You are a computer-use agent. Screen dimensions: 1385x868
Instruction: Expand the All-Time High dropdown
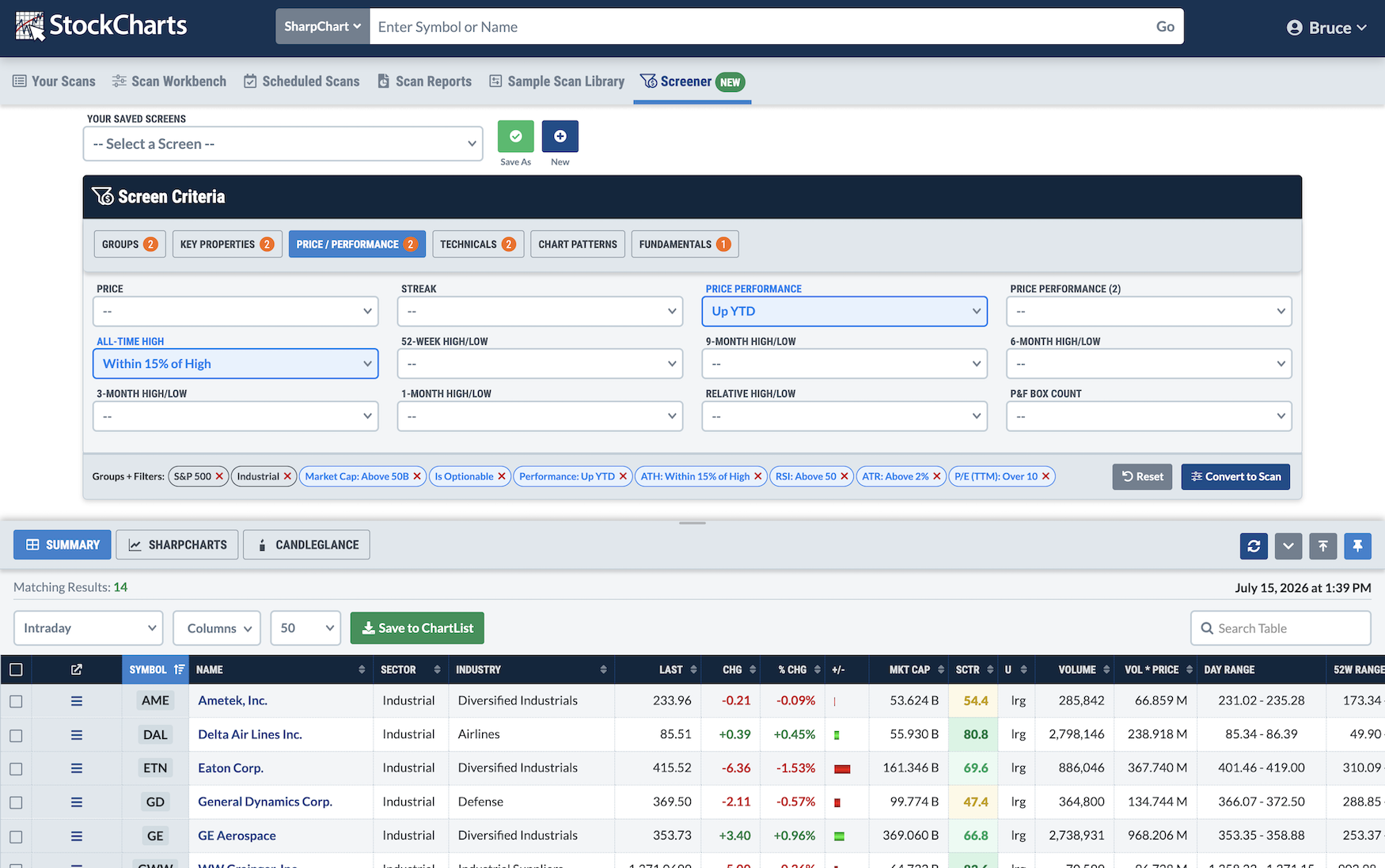point(236,364)
